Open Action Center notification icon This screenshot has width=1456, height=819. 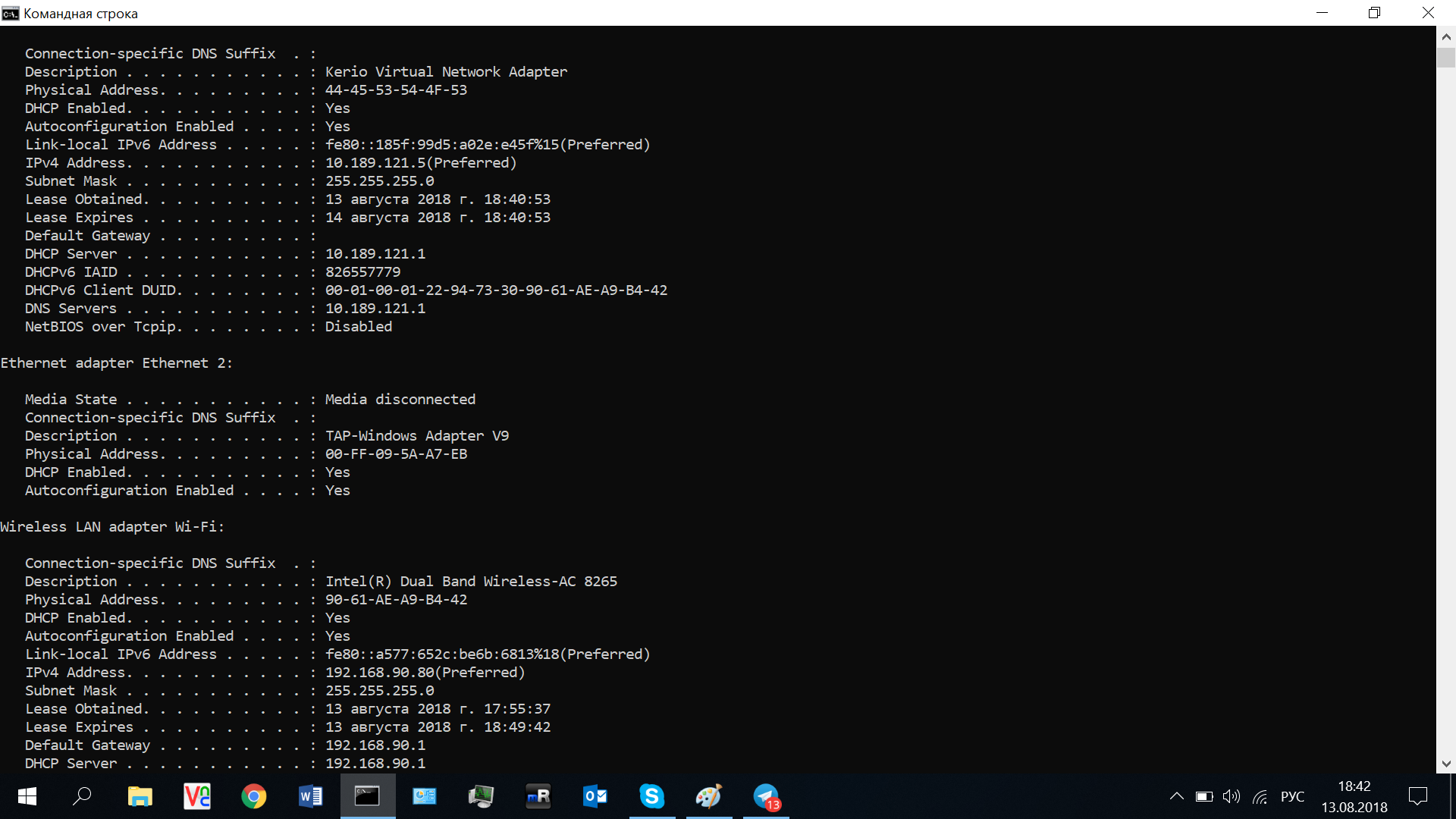click(1418, 796)
